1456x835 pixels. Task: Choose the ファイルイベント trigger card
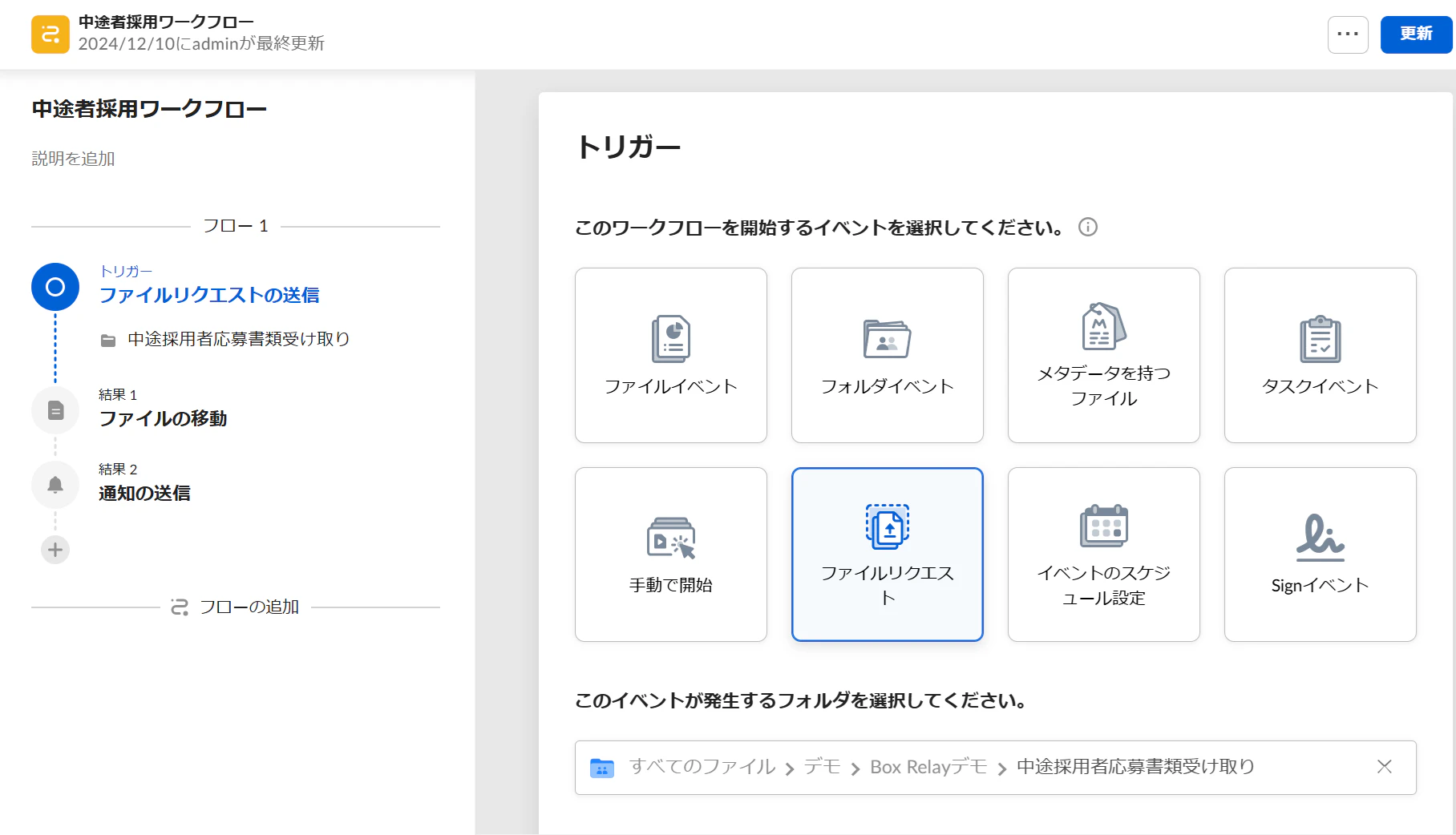(671, 355)
